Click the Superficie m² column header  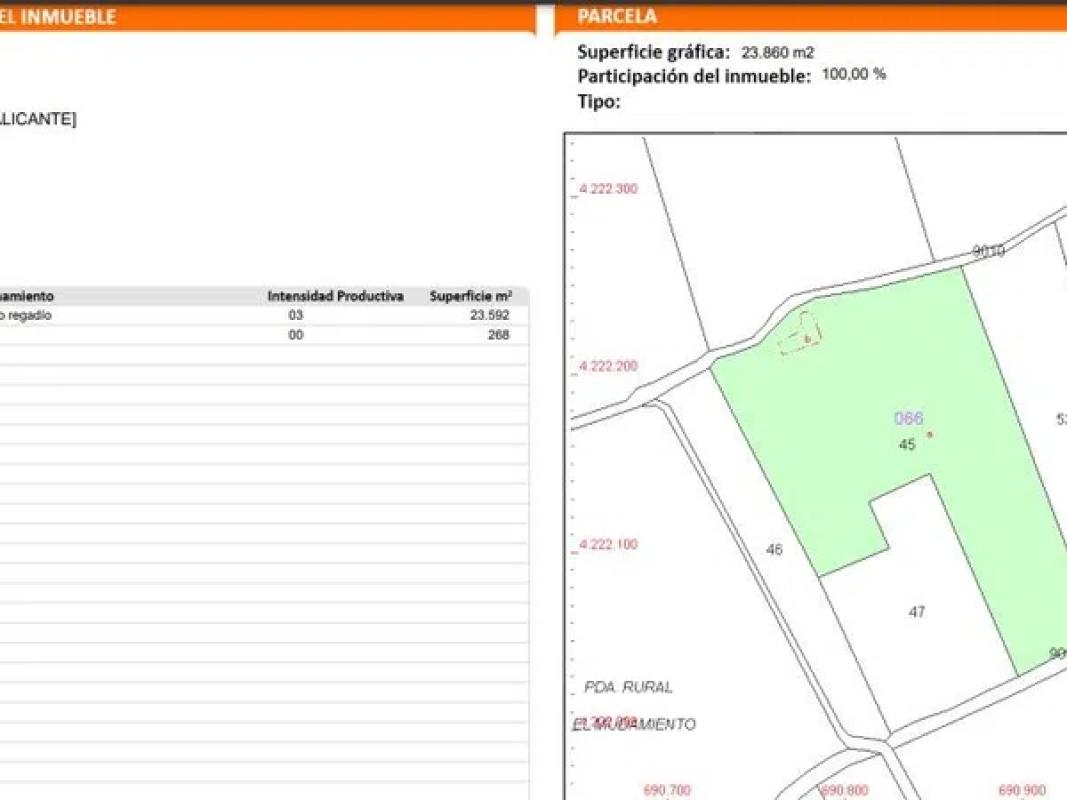(470, 296)
